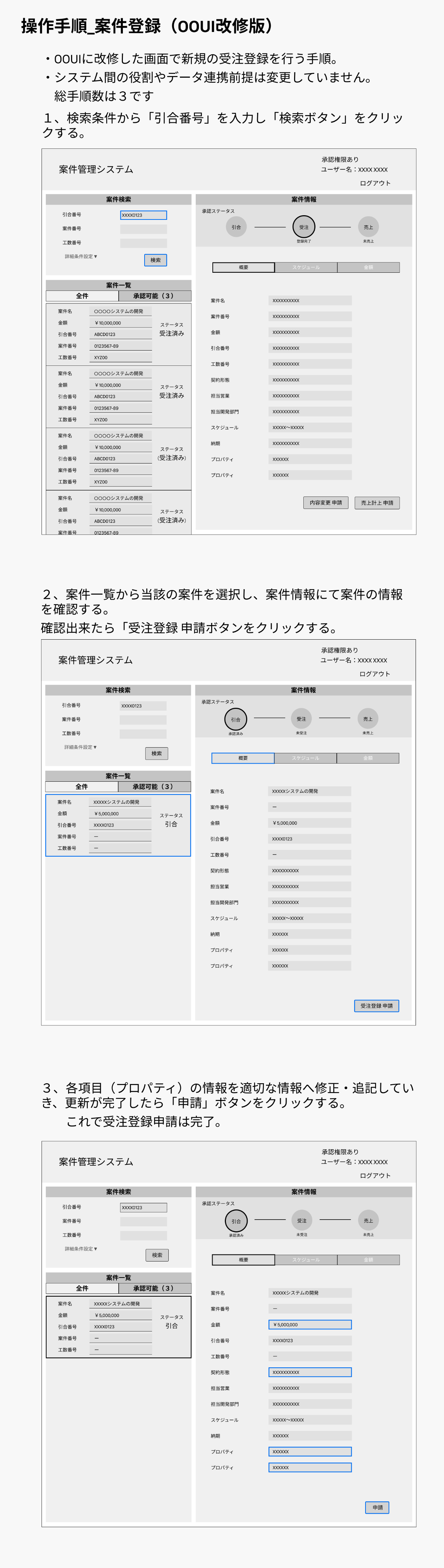Select the blue-outlined project card in step 2

pos(118,825)
